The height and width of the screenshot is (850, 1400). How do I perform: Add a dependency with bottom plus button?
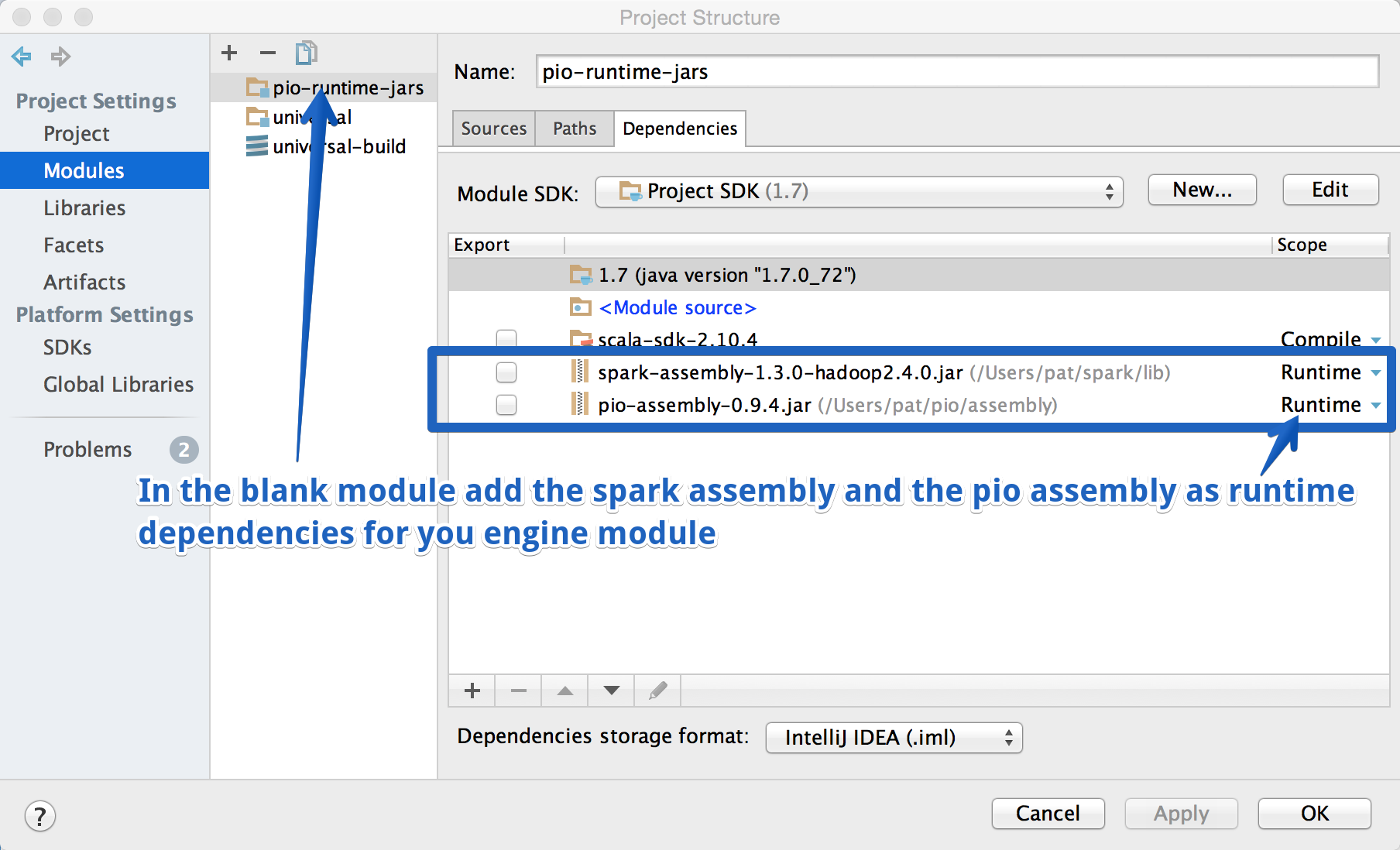coord(472,691)
